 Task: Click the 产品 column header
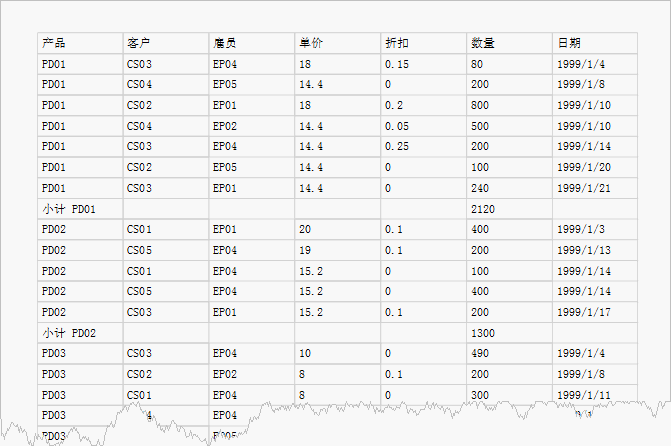[x=80, y=43]
